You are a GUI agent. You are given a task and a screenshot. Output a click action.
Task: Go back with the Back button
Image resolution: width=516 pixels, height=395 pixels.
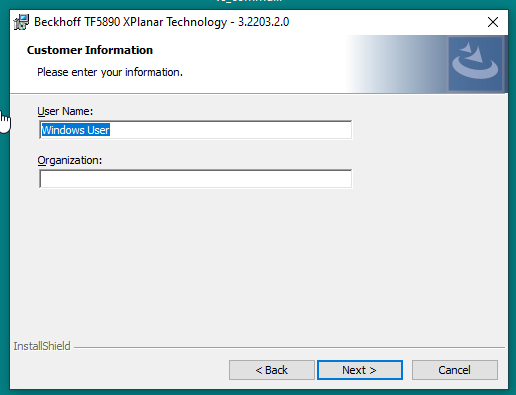[x=272, y=370]
